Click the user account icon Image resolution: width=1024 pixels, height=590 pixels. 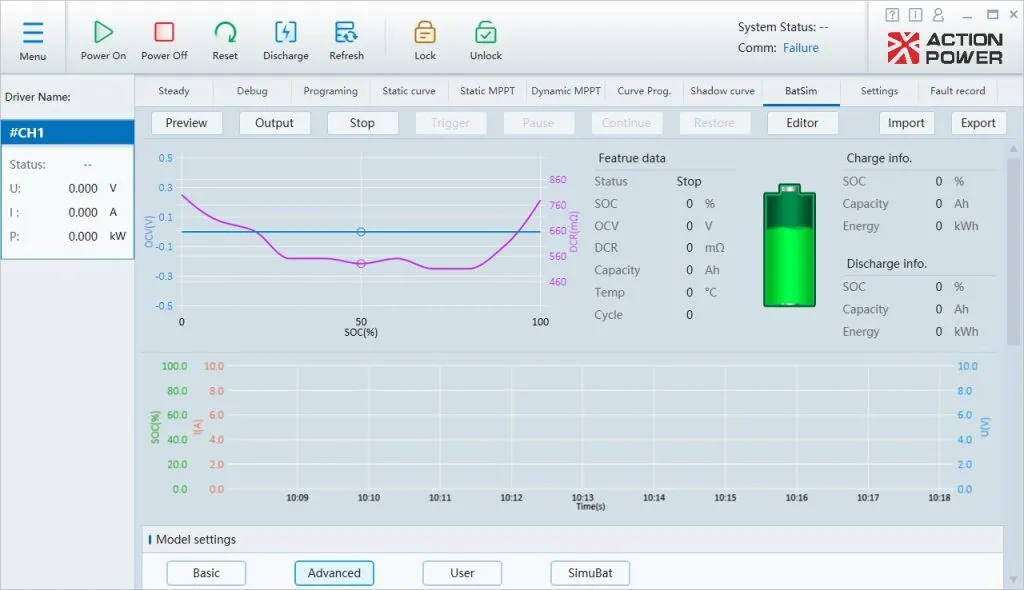pyautogui.click(x=938, y=14)
